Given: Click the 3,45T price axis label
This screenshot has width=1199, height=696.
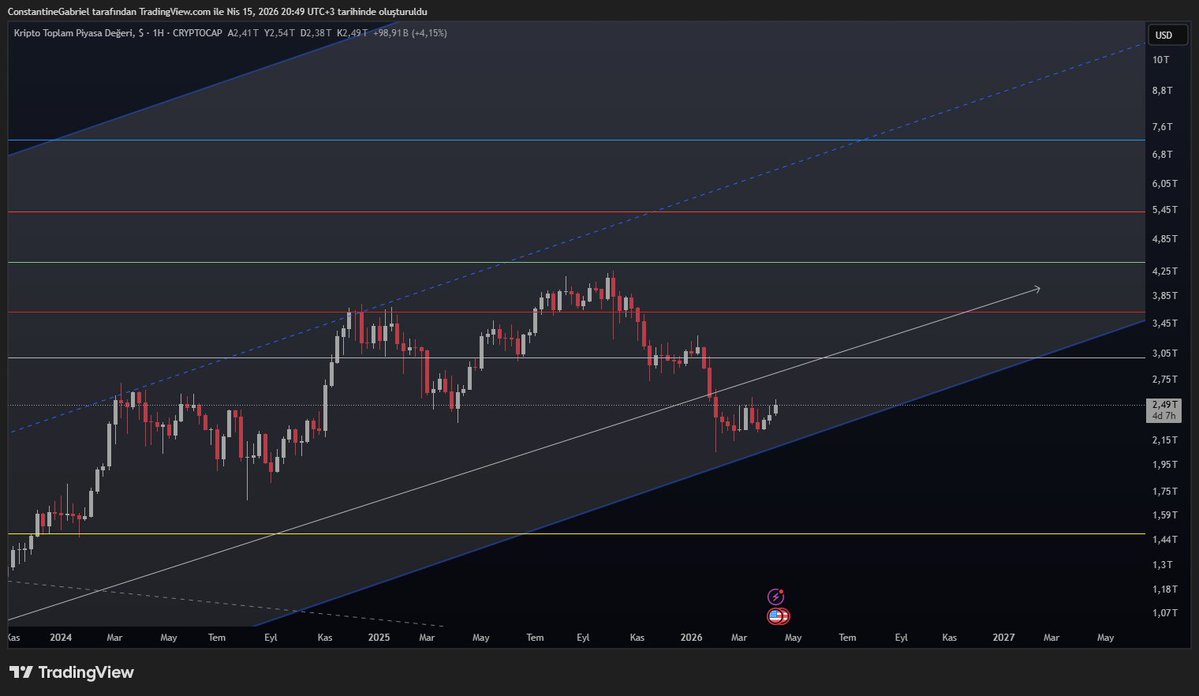Looking at the screenshot, I should click(1165, 324).
